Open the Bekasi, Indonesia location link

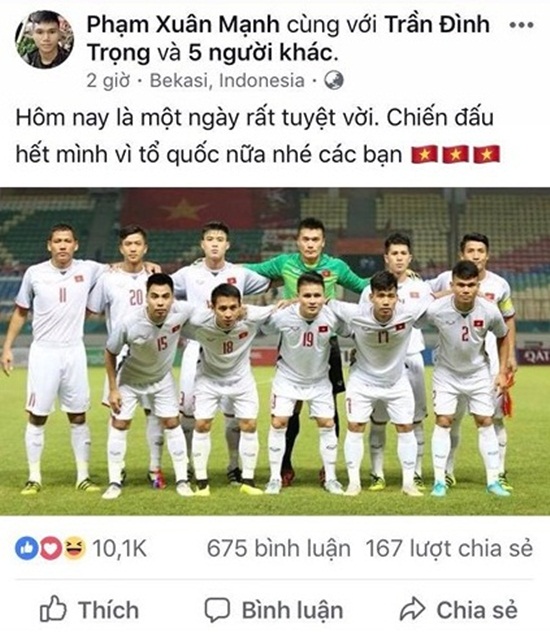(x=227, y=81)
